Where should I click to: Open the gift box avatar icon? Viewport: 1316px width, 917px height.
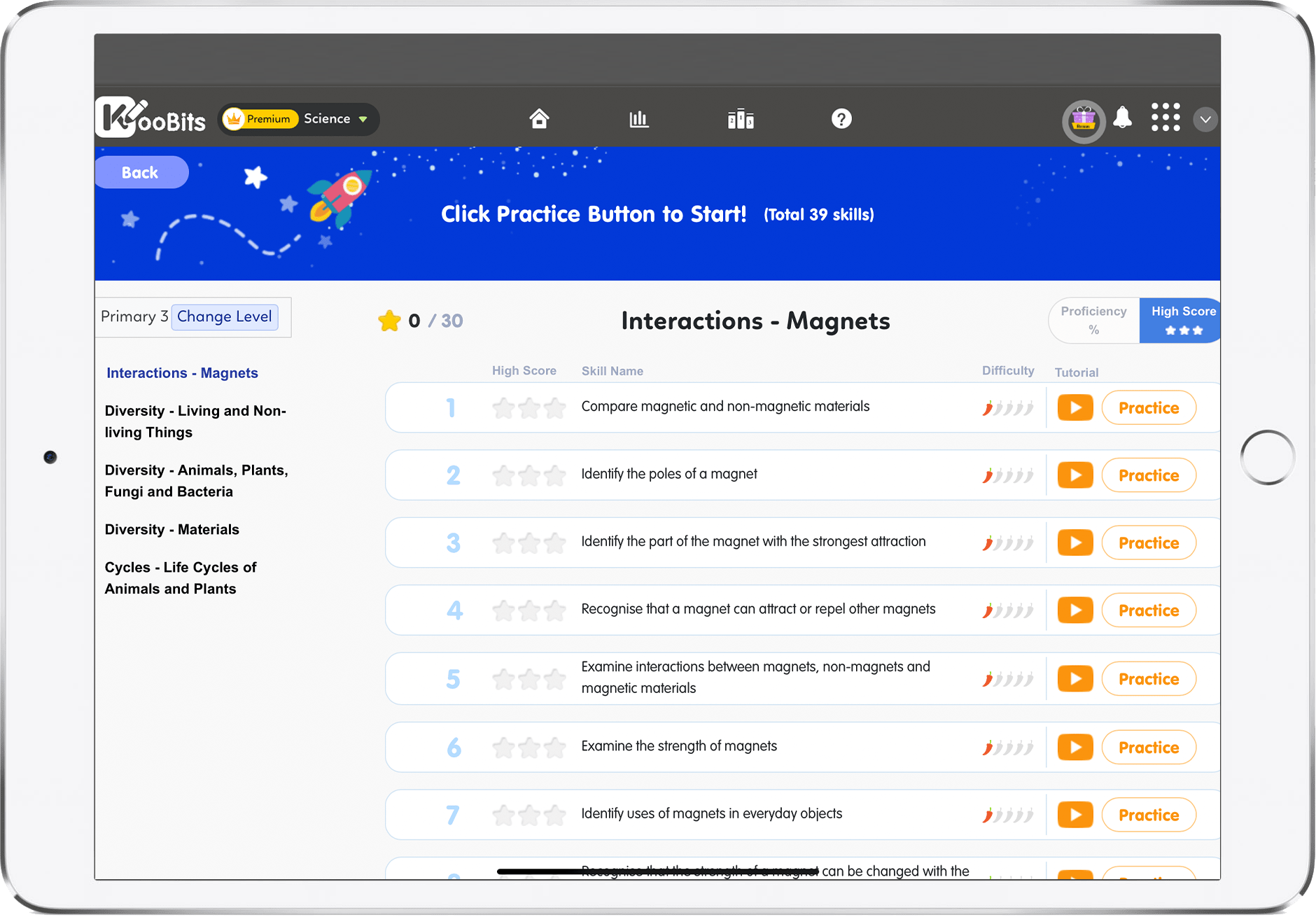(1084, 121)
